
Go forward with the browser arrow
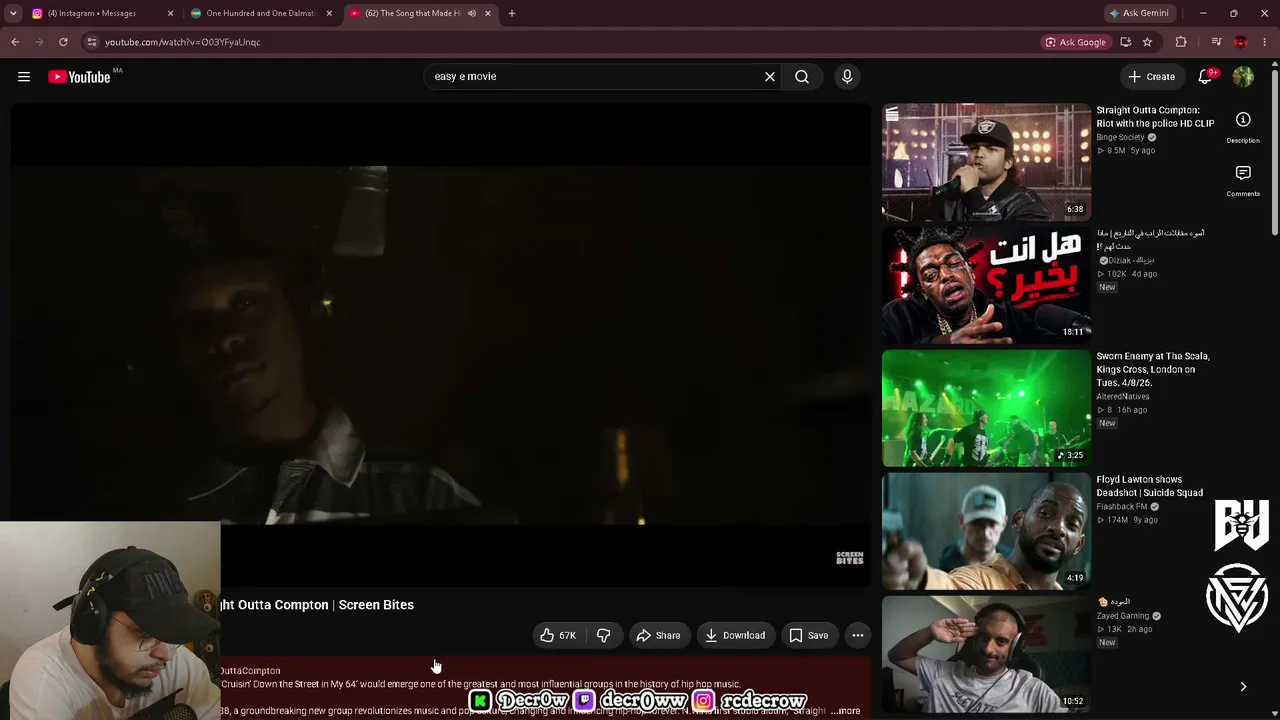point(39,42)
